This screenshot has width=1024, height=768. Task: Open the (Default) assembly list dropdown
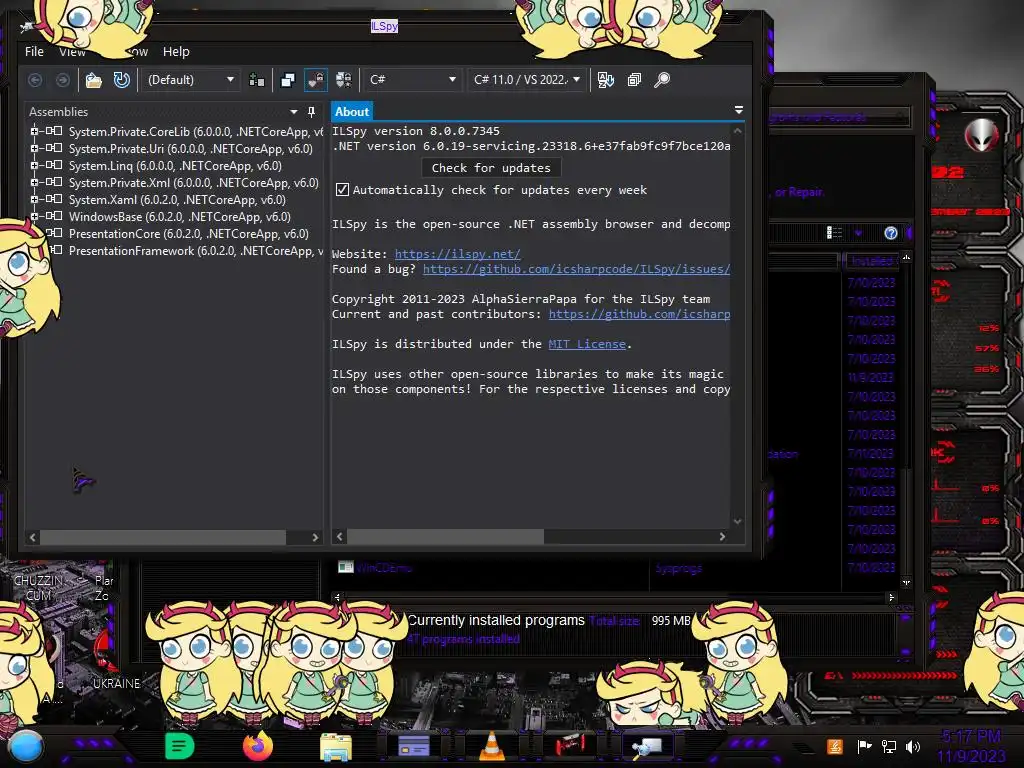190,80
